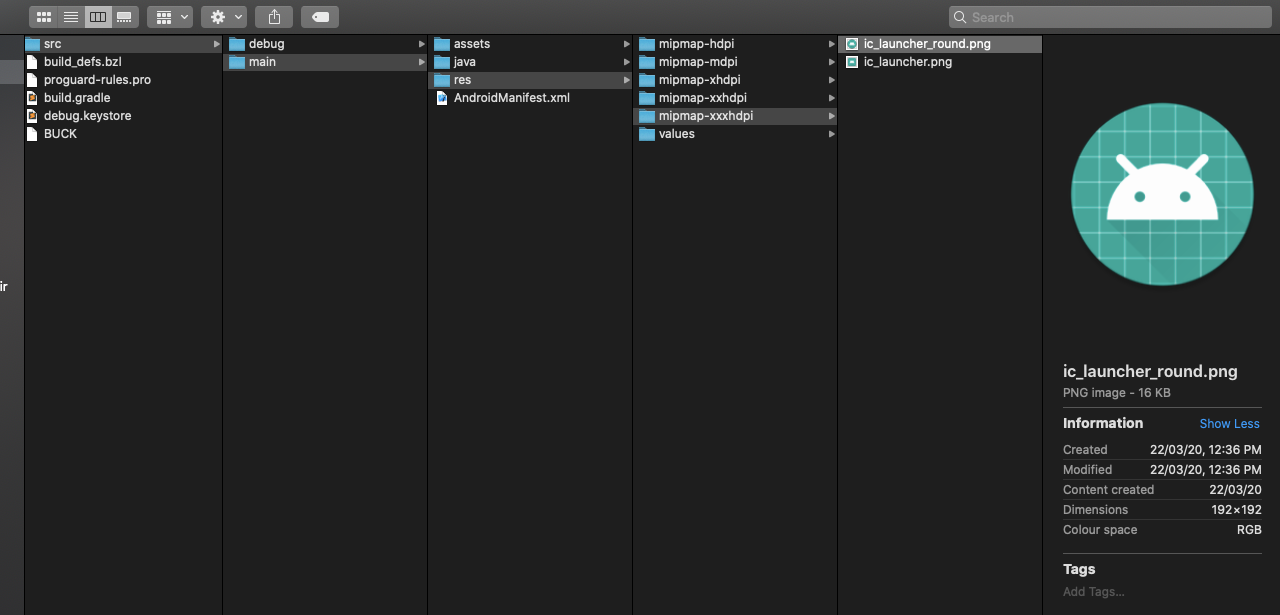Image resolution: width=1280 pixels, height=615 pixels.
Task: Select the mipmap-xxhdpi folder
Action: (735, 98)
